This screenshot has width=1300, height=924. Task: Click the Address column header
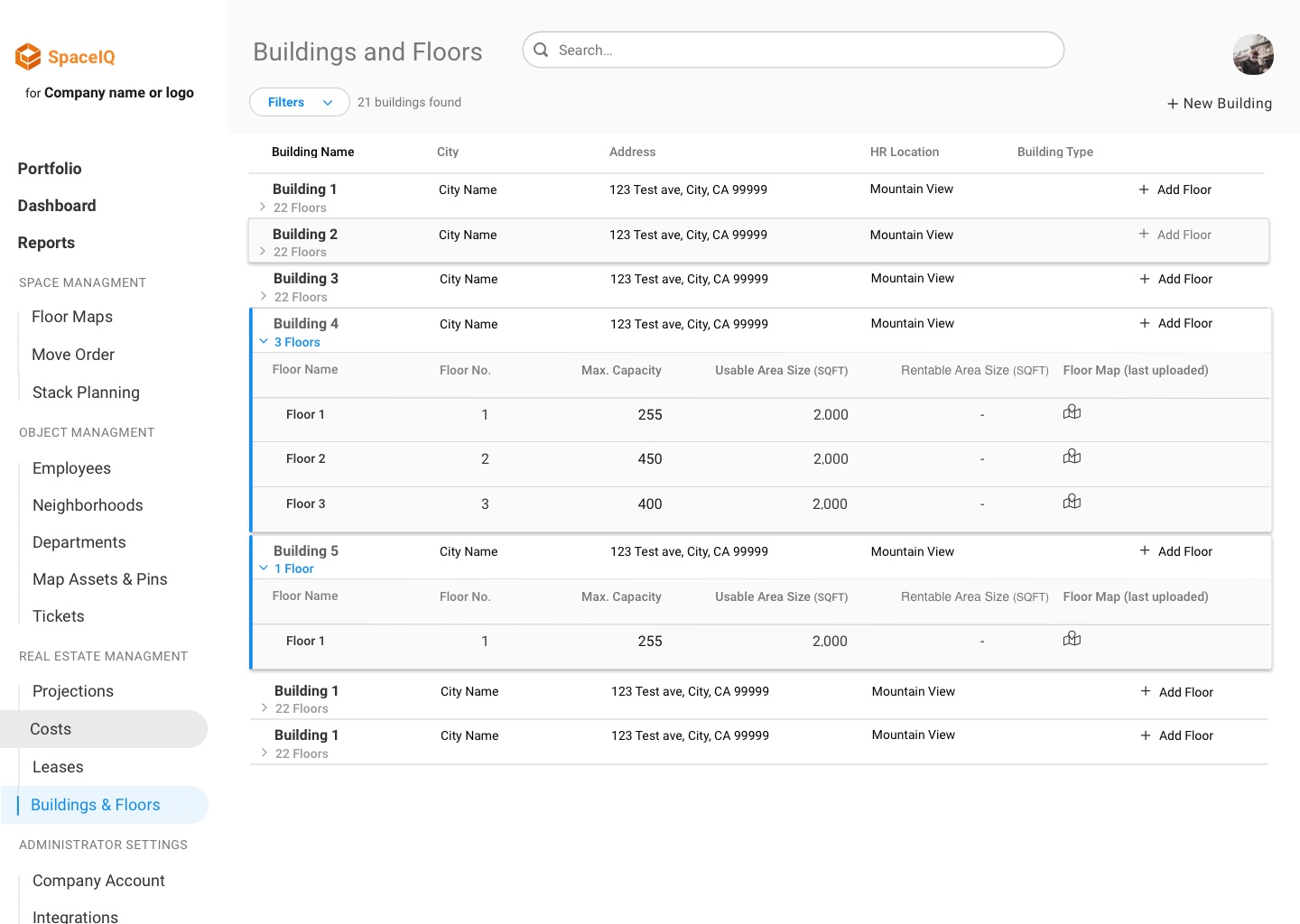click(x=632, y=152)
